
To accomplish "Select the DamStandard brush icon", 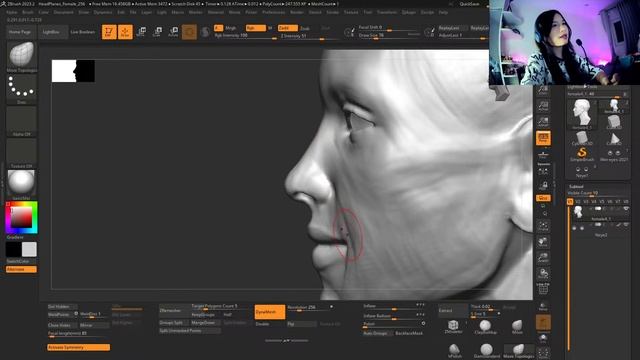I will tap(487, 350).
